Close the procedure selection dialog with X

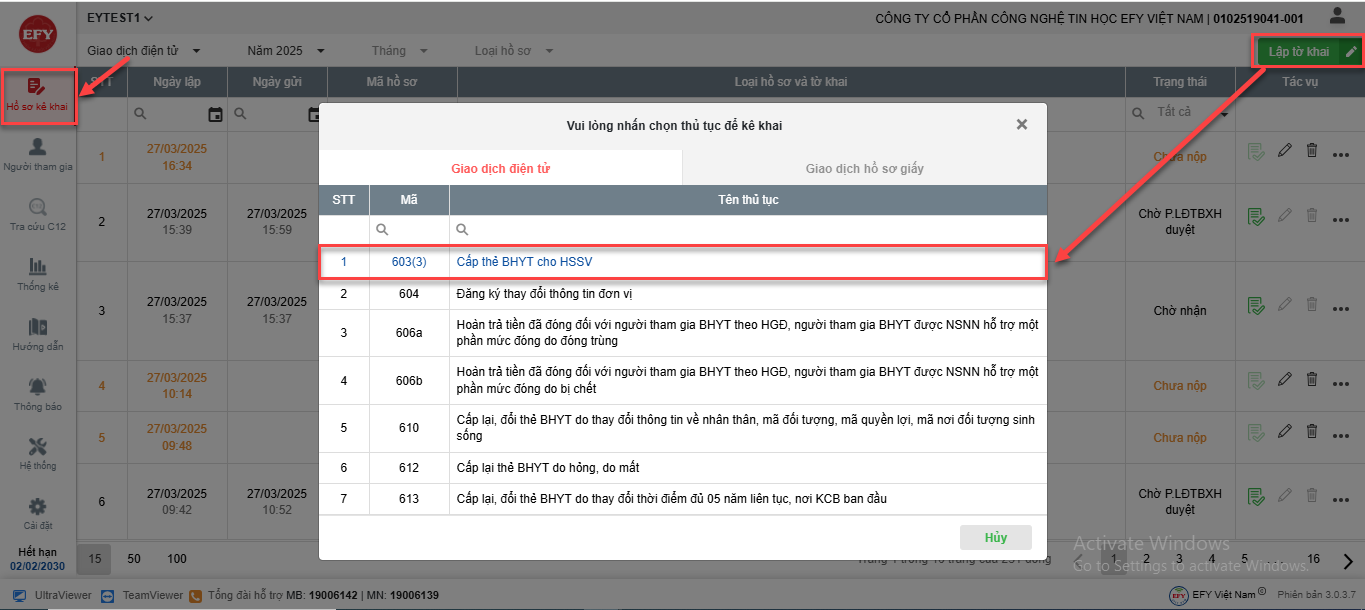click(x=1021, y=125)
